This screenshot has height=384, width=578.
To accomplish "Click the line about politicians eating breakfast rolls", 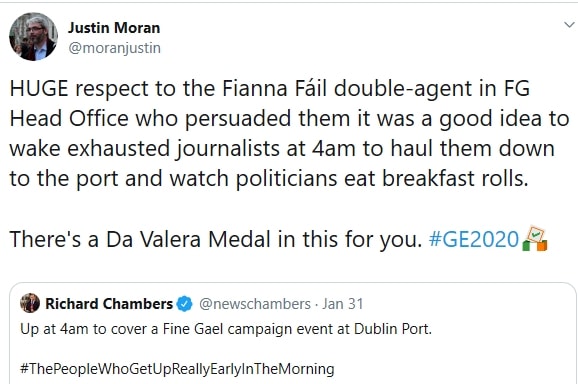I will point(269,179).
